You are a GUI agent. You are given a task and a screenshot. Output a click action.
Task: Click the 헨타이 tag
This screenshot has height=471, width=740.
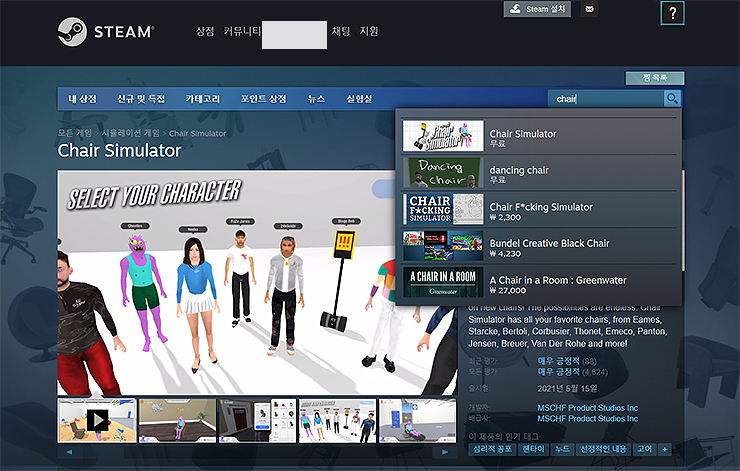533,449
